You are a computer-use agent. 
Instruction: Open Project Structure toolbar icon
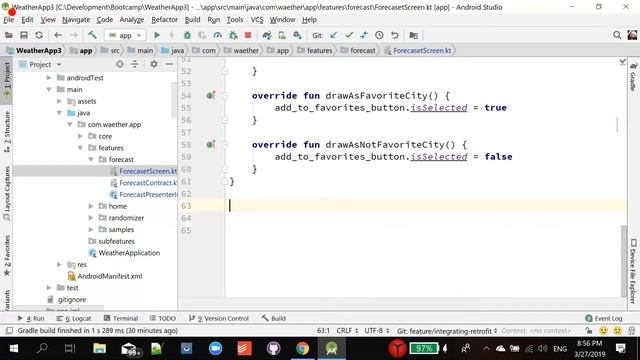(413, 36)
